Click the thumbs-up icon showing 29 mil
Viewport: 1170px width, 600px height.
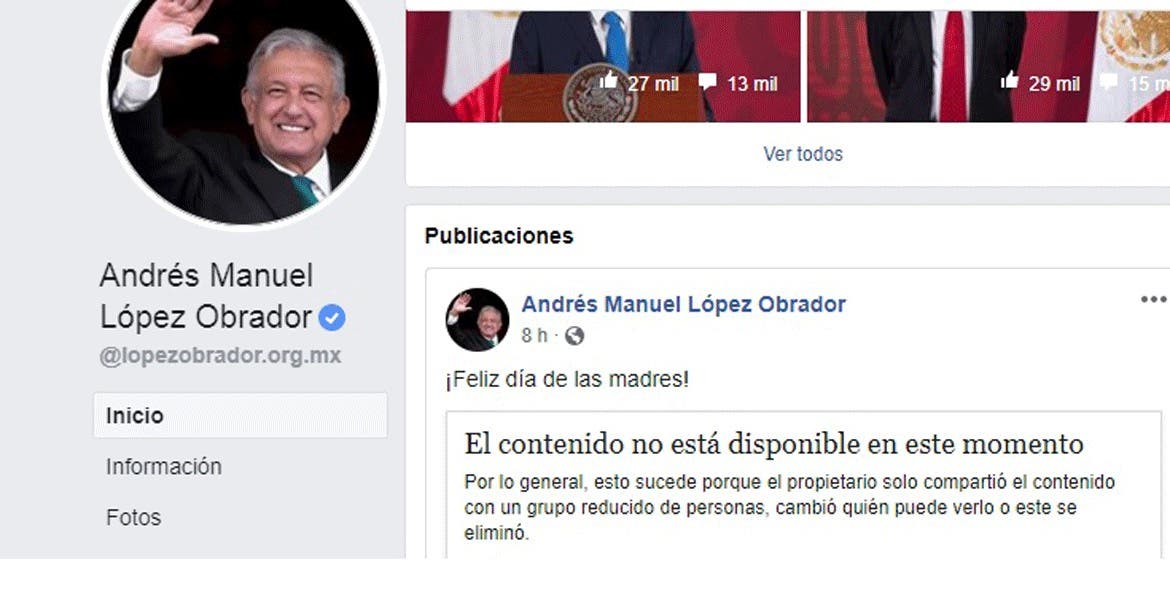(1010, 81)
